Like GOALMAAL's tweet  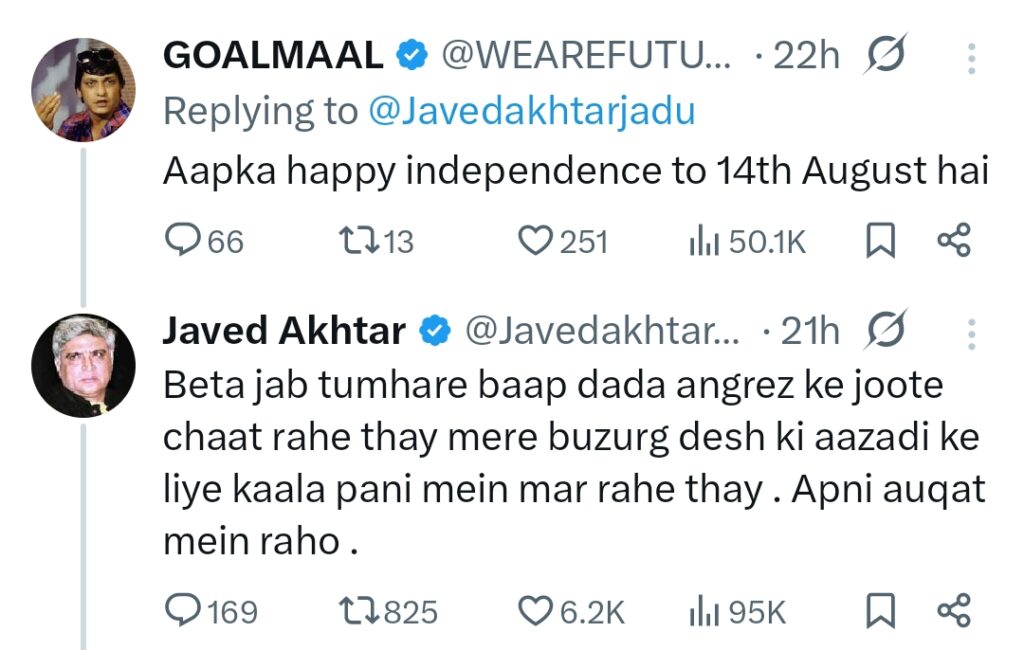coord(538,242)
